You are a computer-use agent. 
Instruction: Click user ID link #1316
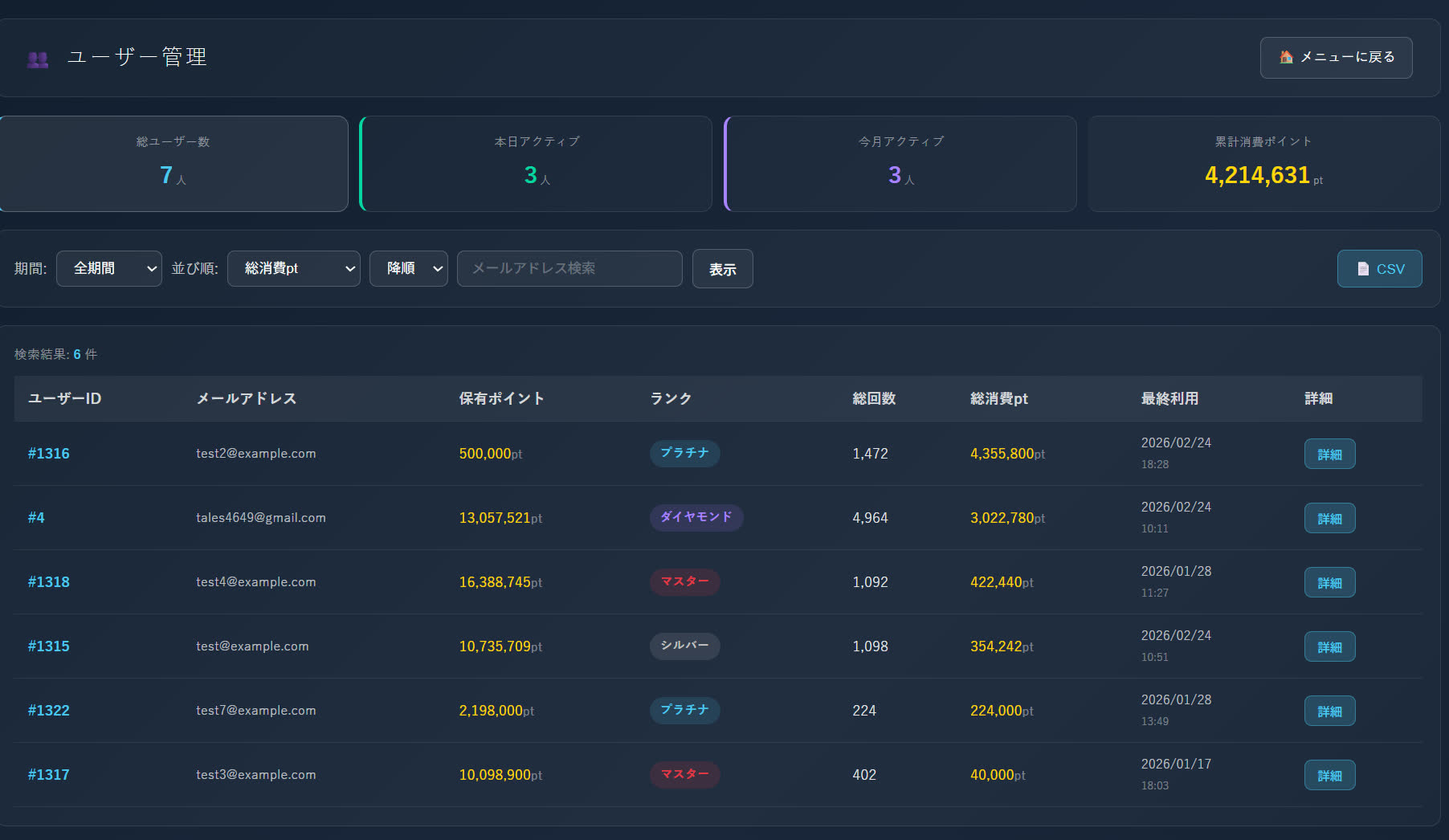click(x=49, y=454)
